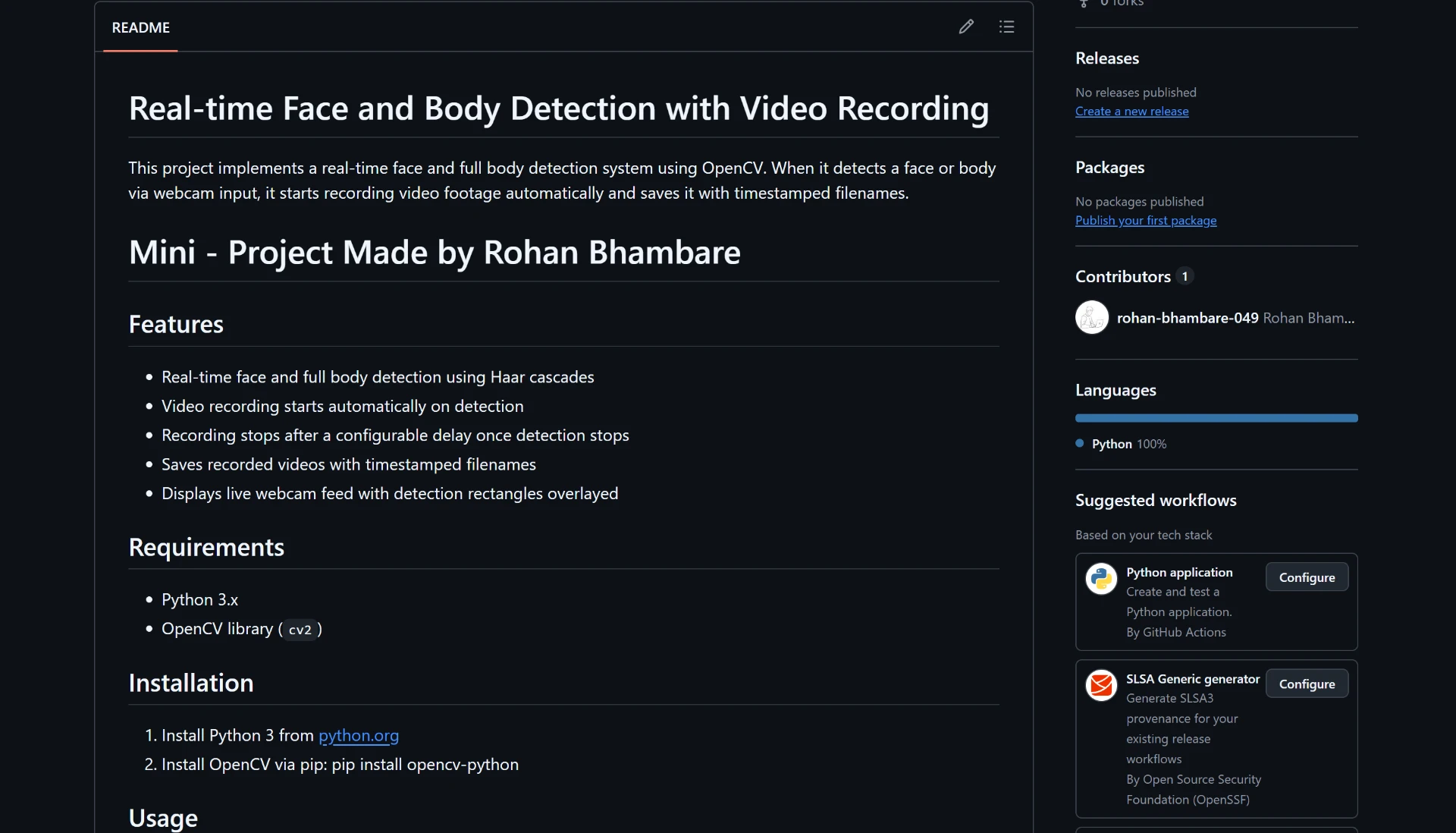1456x833 pixels.
Task: Click the blue Python language bar
Action: tap(1216, 418)
